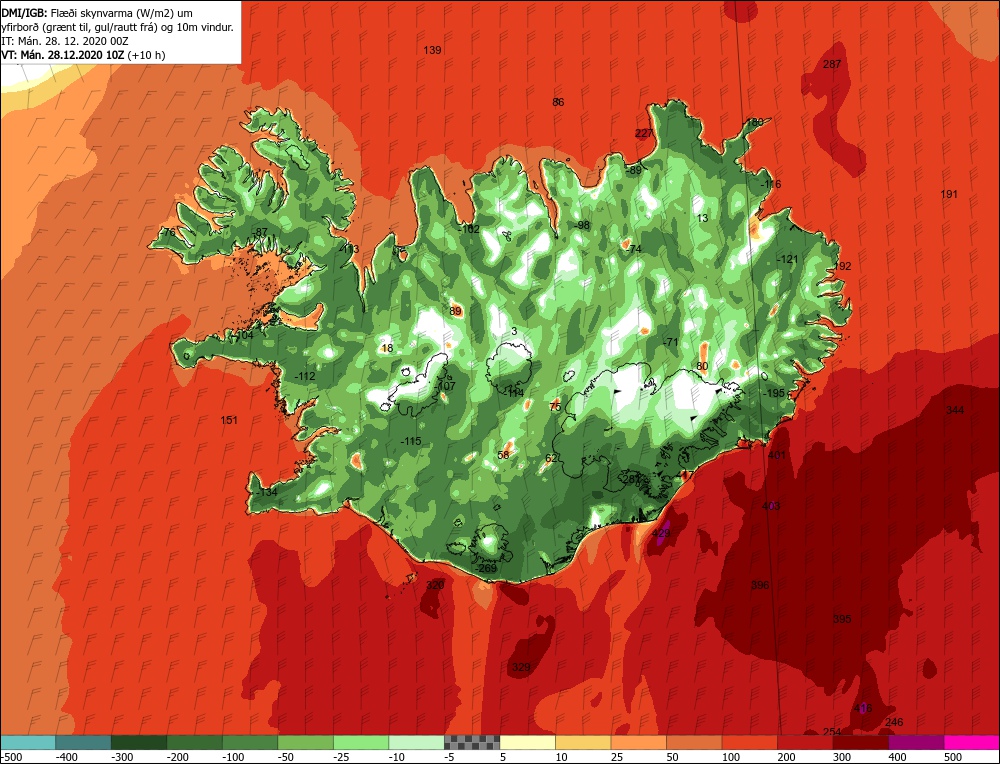
Task: Click the value -195 in the southeast
Action: (x=773, y=393)
